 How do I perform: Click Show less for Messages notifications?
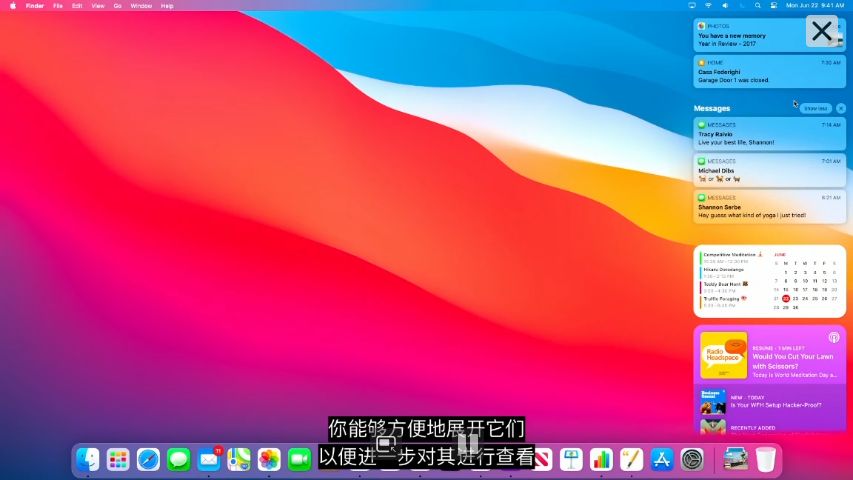815,108
